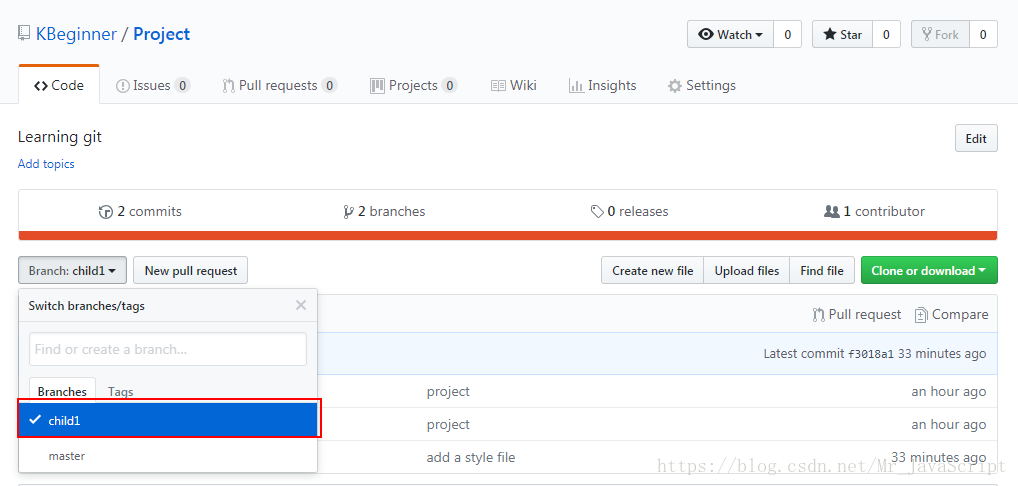Switch to the Insights tab

(x=602, y=85)
